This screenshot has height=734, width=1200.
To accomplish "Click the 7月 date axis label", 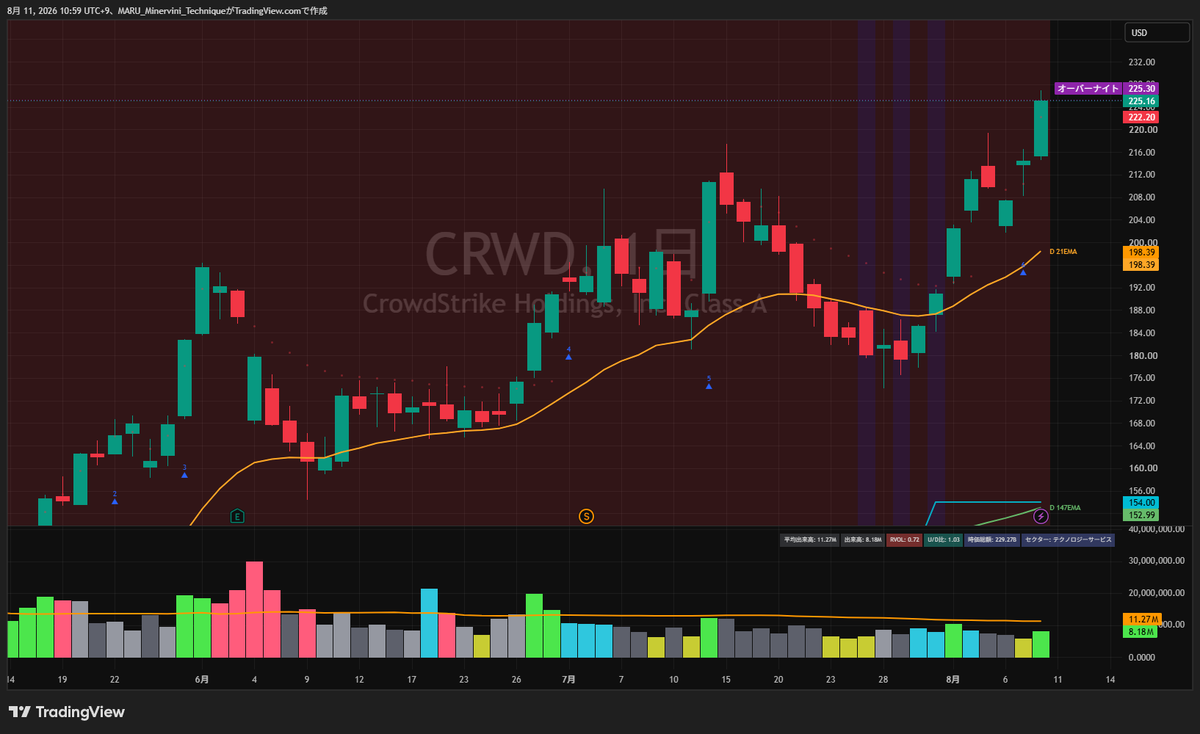I will click(568, 678).
